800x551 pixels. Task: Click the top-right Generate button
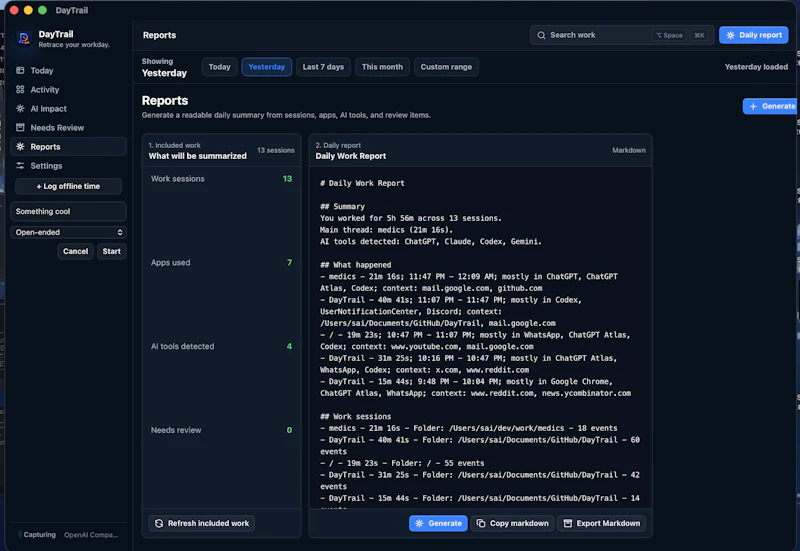click(x=770, y=106)
